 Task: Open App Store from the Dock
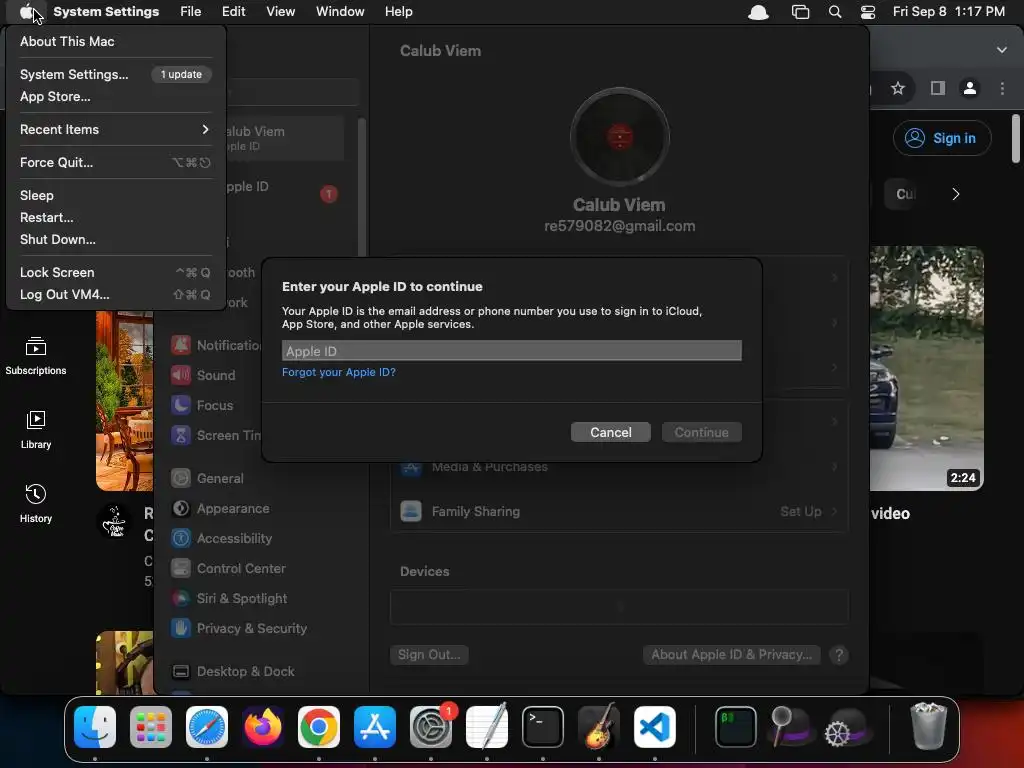pyautogui.click(x=375, y=727)
